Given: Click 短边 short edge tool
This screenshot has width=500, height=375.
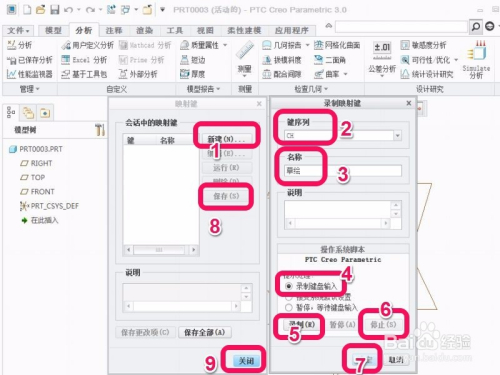Looking at the screenshot, I should tap(193, 60).
